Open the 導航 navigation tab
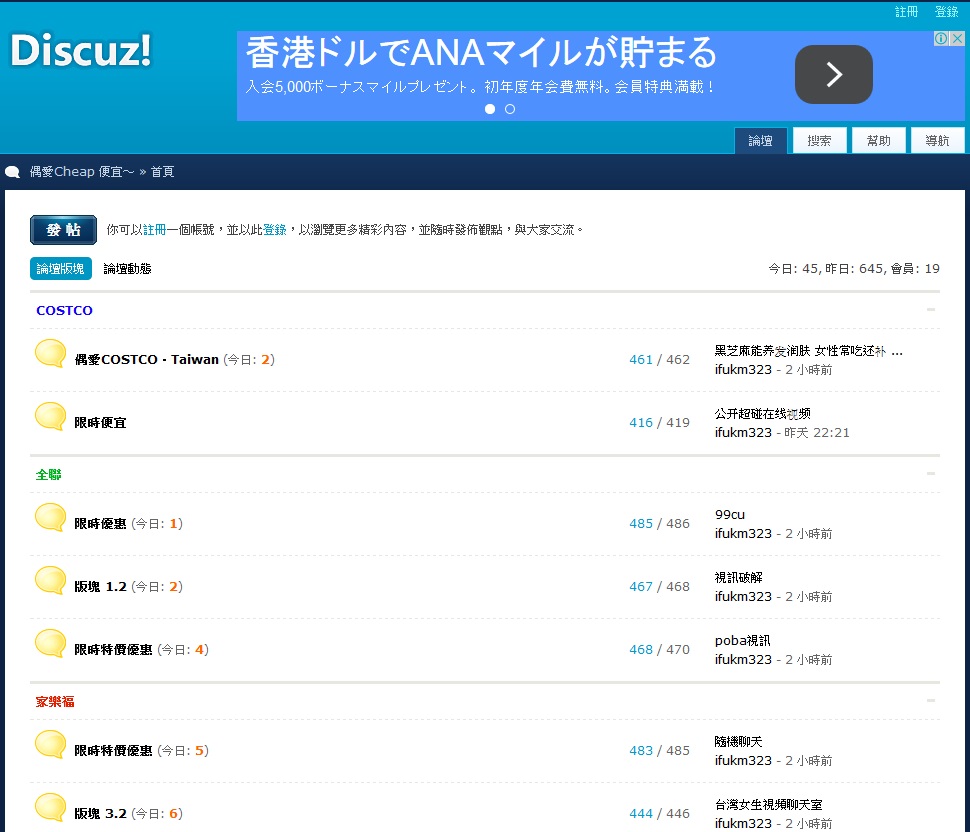This screenshot has height=832, width=970. [x=937, y=140]
